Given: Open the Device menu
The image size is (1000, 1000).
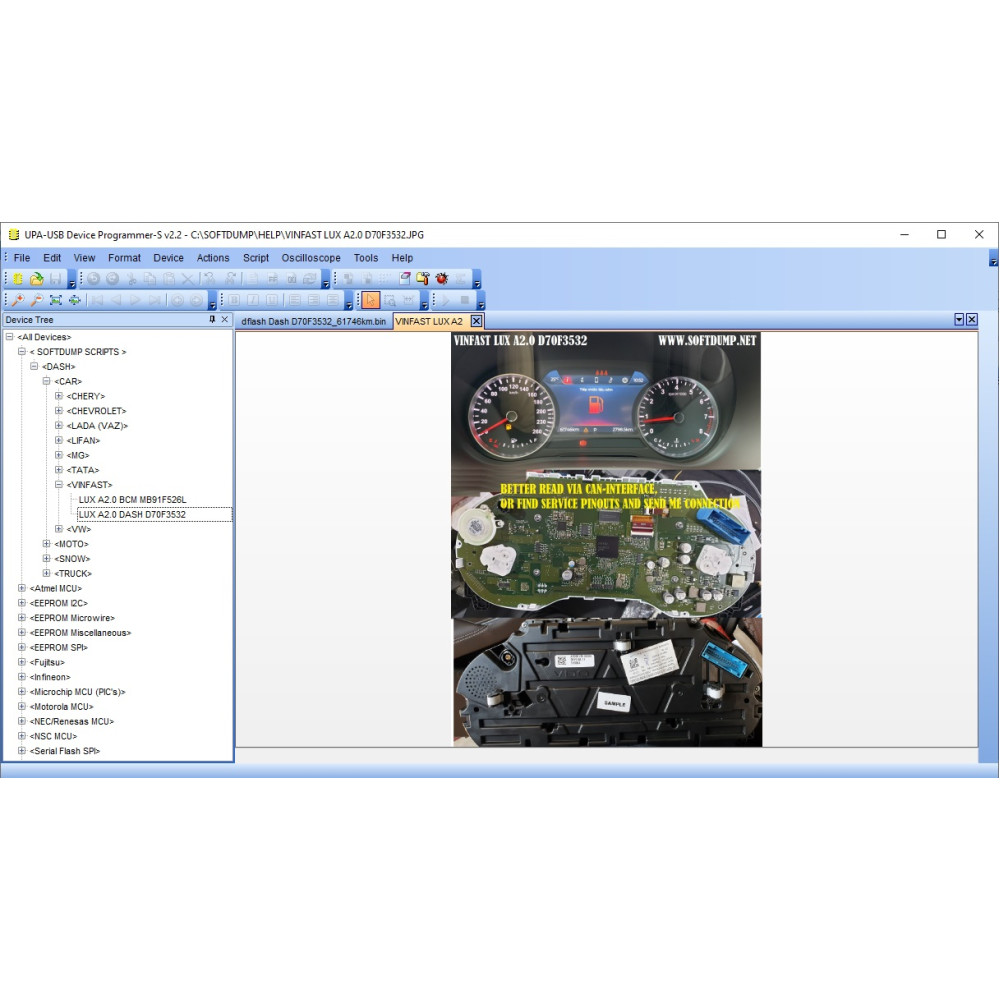Looking at the screenshot, I should [x=168, y=258].
